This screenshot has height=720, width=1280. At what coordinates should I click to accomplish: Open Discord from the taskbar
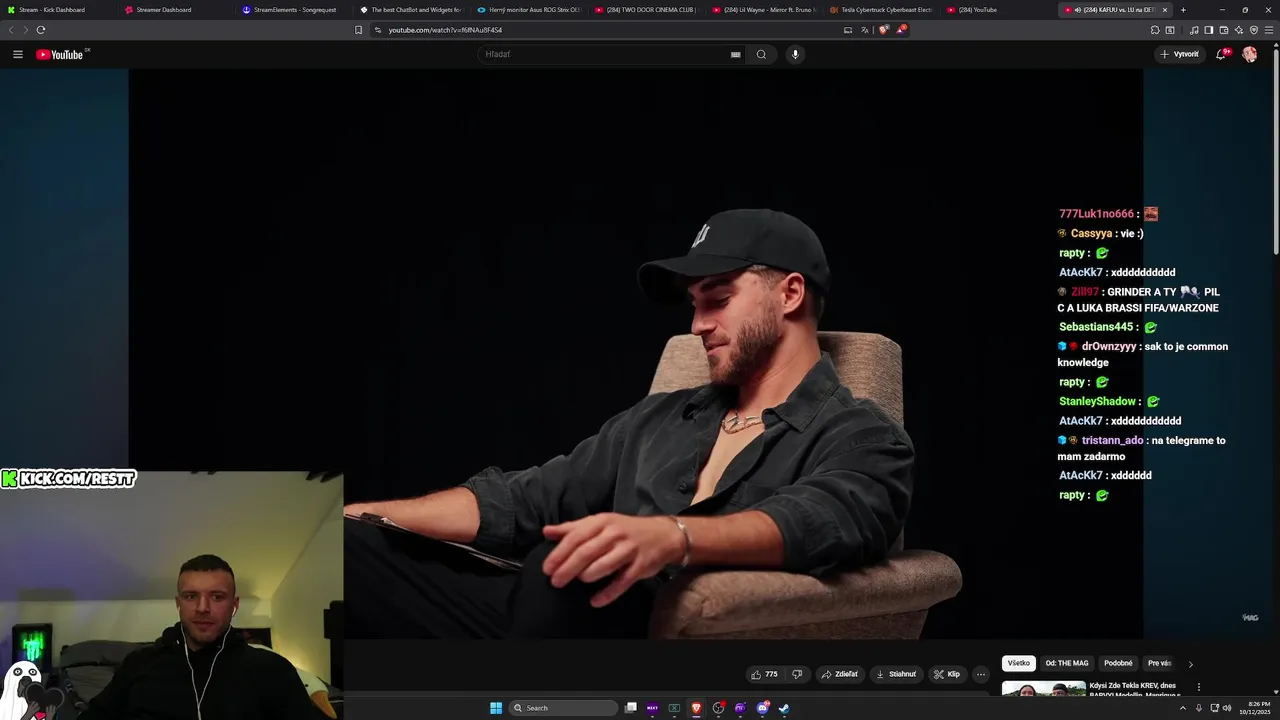click(762, 708)
